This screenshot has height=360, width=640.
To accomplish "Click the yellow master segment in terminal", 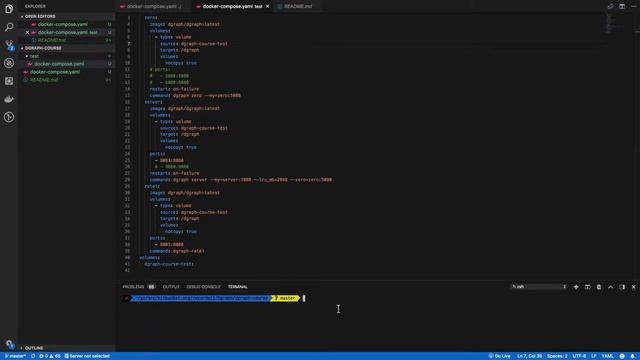I will click(x=285, y=298).
